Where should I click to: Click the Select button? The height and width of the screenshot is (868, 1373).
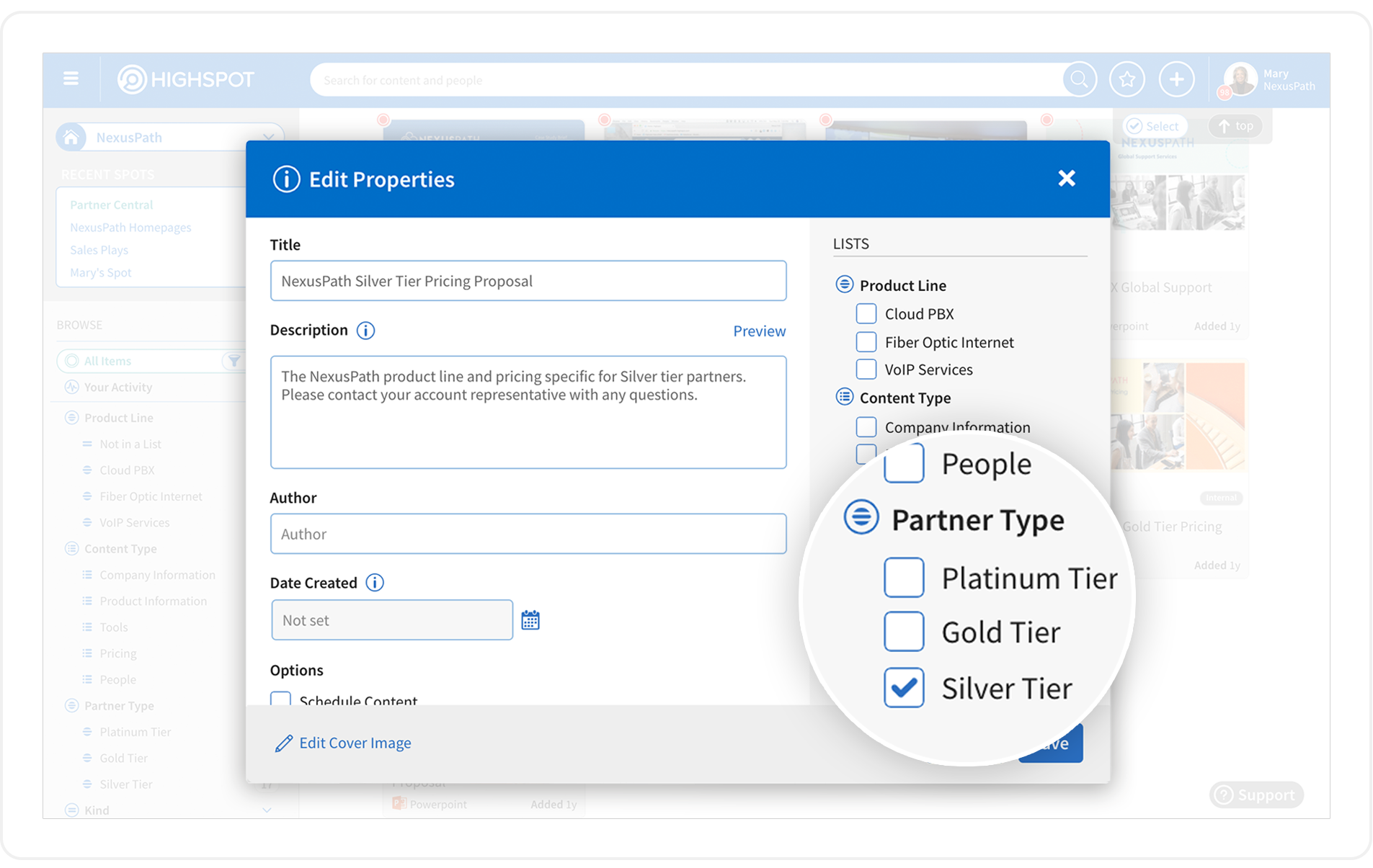[1155, 126]
